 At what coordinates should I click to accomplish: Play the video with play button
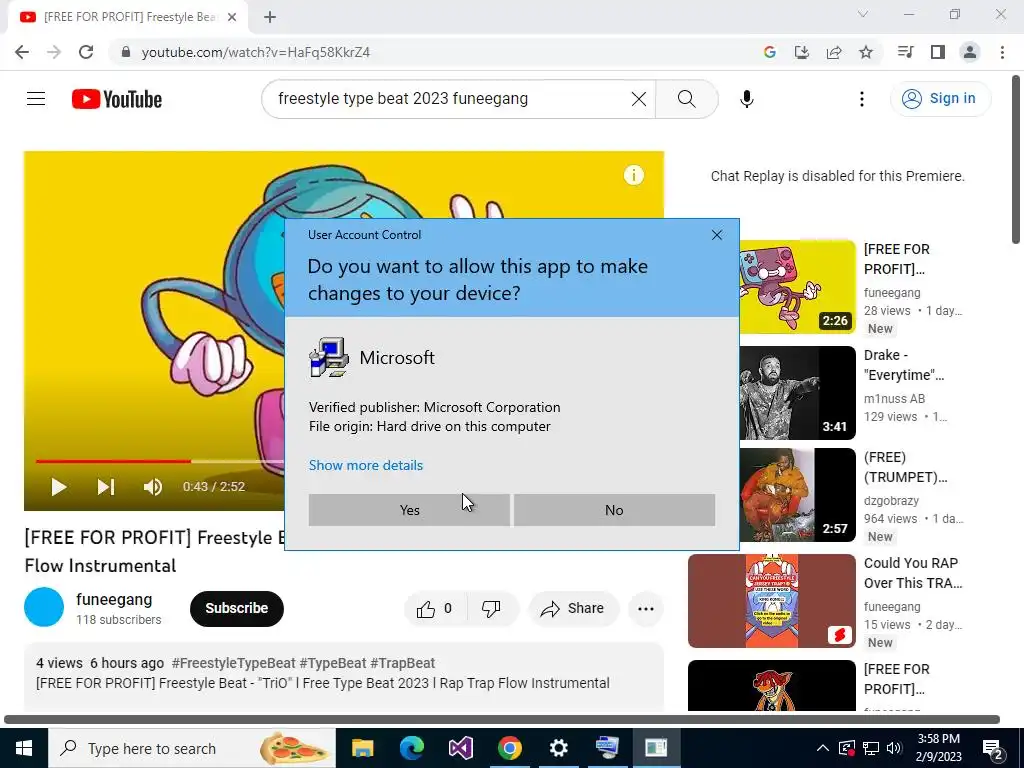click(58, 487)
